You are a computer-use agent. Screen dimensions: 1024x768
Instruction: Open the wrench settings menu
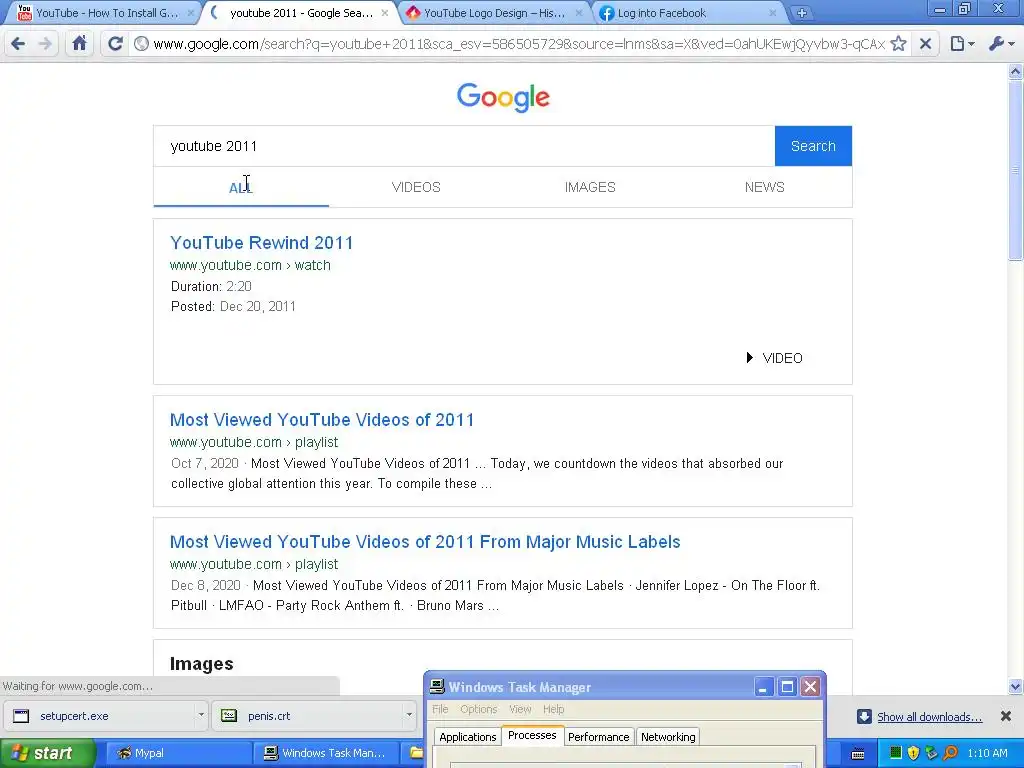(x=1001, y=44)
